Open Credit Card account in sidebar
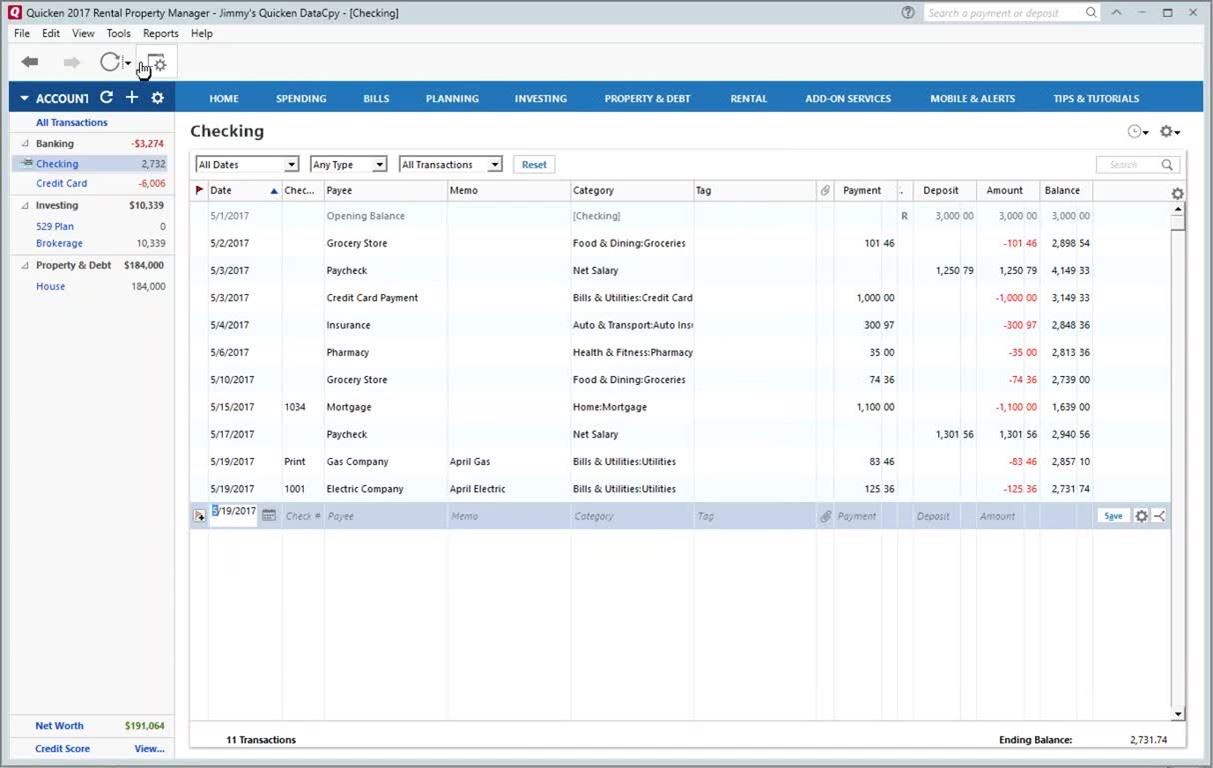The height and width of the screenshot is (768, 1213). coord(61,183)
